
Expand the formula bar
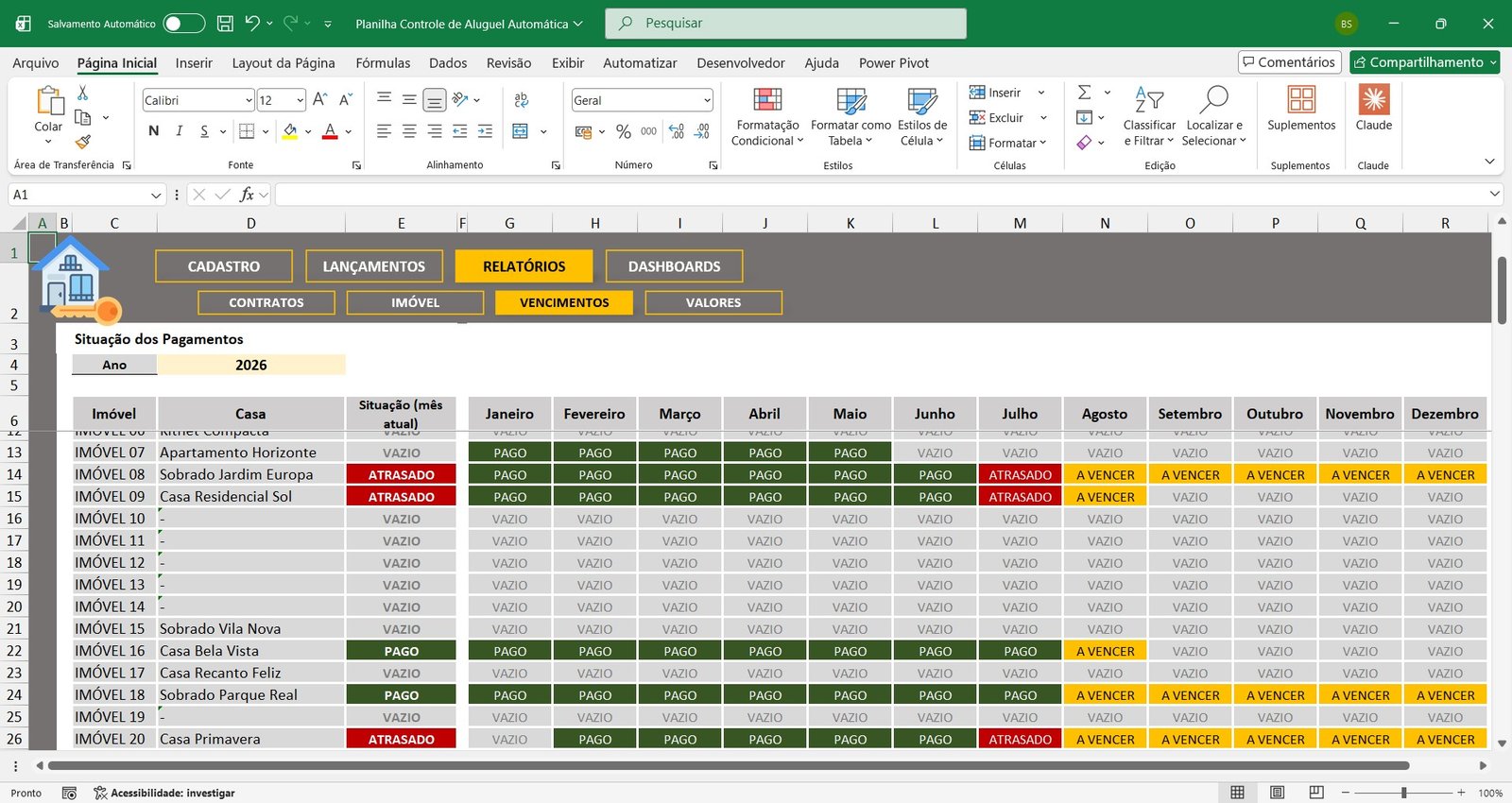click(1494, 194)
